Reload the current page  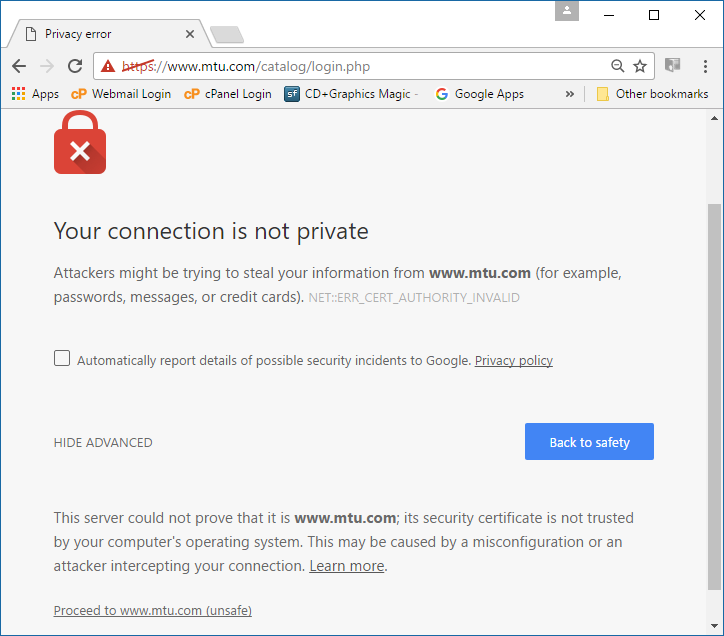(75, 66)
